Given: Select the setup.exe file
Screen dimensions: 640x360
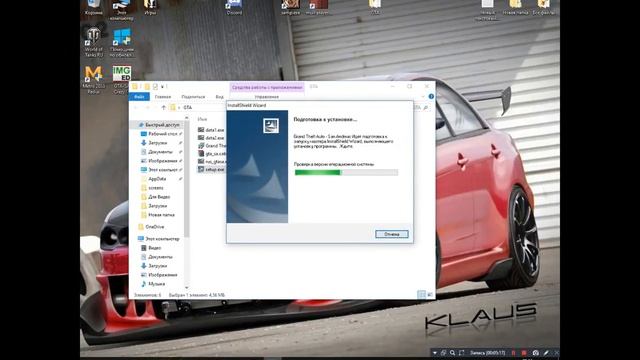Looking at the screenshot, I should (x=211, y=169).
